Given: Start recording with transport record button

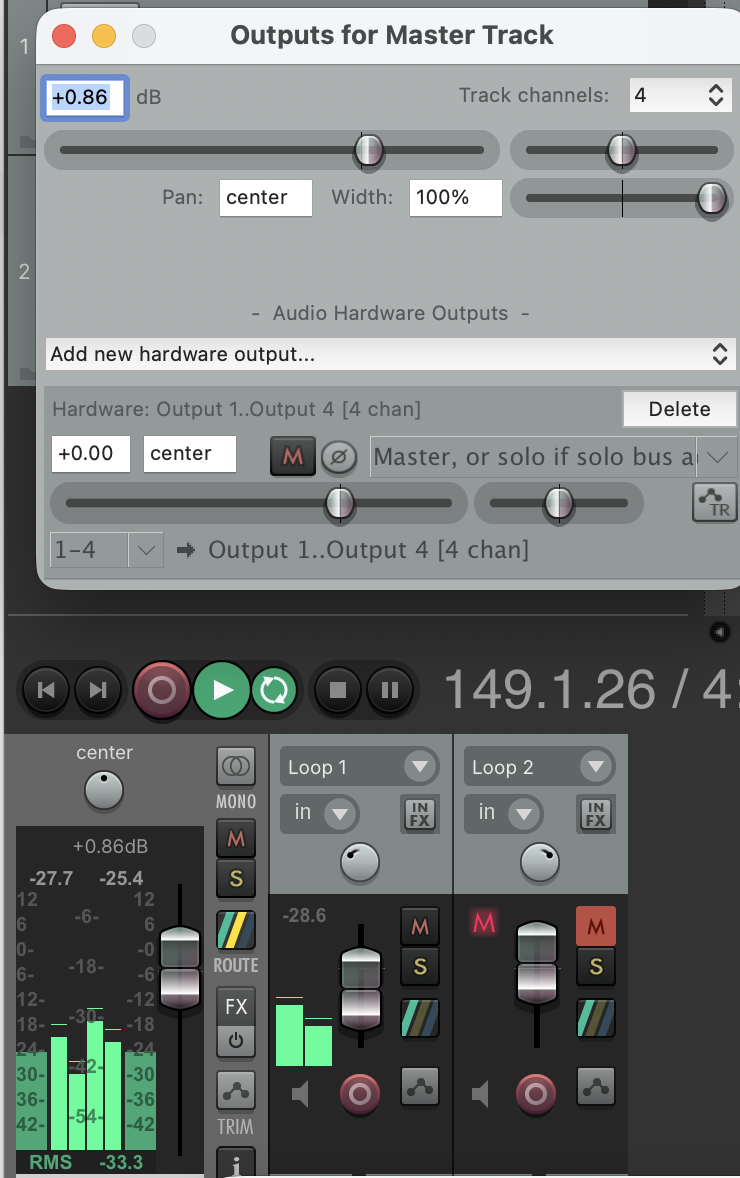Looking at the screenshot, I should (x=162, y=690).
